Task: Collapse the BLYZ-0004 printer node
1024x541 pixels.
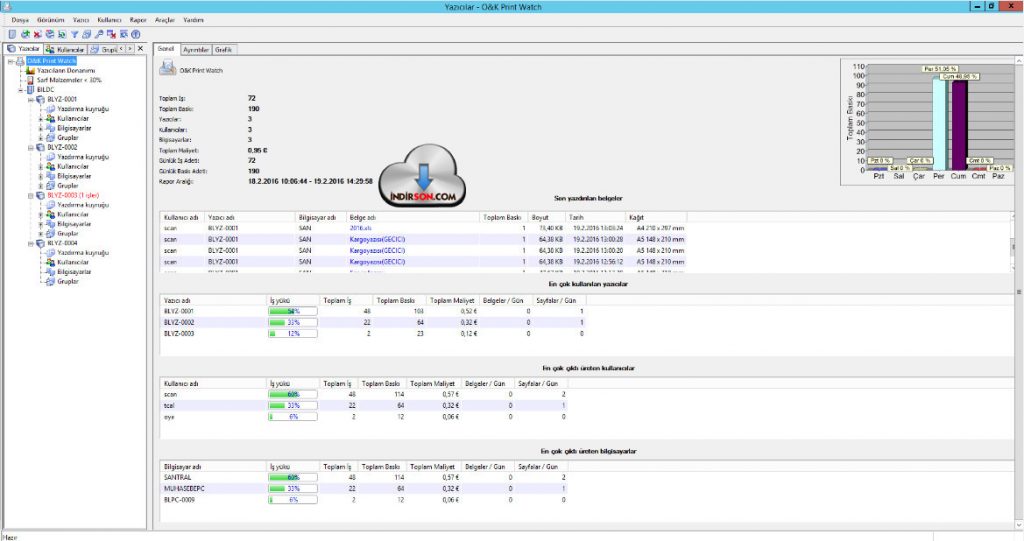Action: coord(31,243)
